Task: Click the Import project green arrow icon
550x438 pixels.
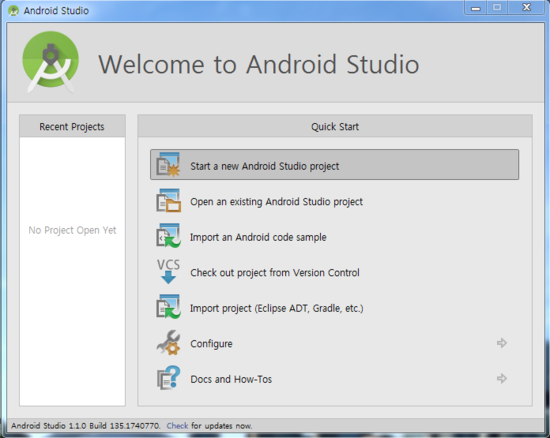Action: 168,307
